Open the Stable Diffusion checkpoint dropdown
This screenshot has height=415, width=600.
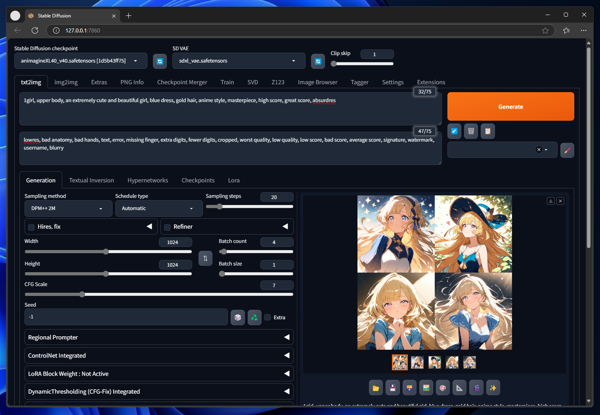81,61
